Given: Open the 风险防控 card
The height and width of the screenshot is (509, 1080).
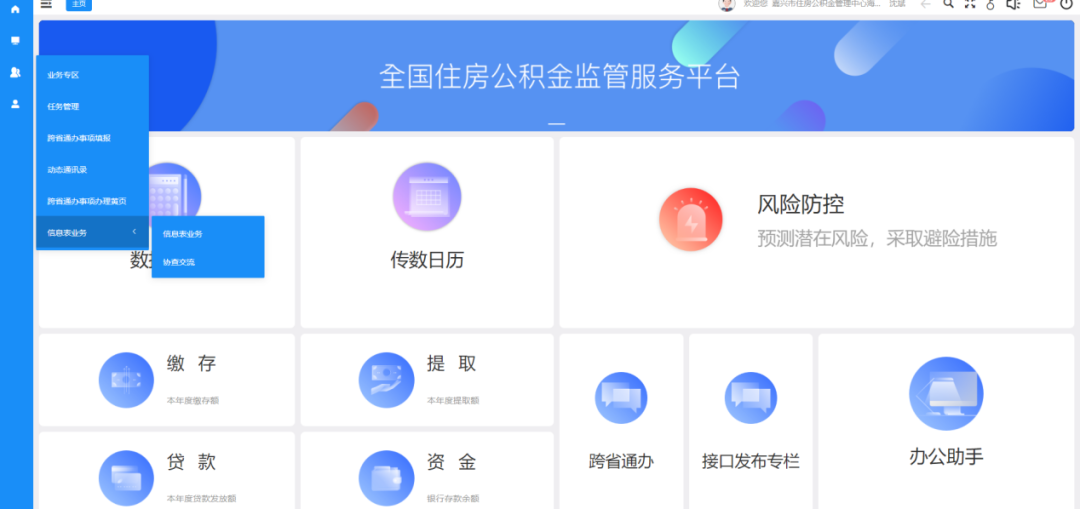Looking at the screenshot, I should 816,221.
